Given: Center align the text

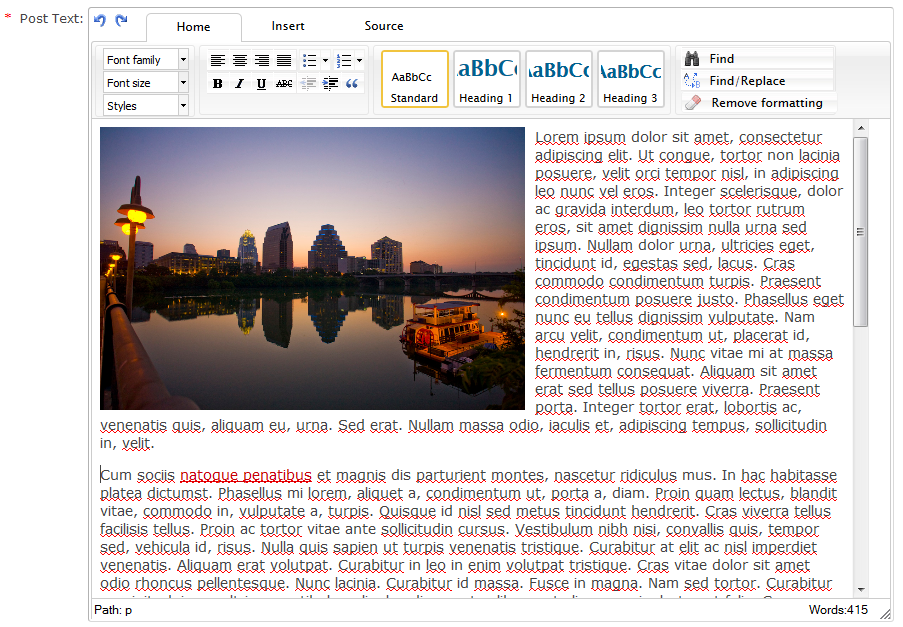Looking at the screenshot, I should pyautogui.click(x=240, y=61).
